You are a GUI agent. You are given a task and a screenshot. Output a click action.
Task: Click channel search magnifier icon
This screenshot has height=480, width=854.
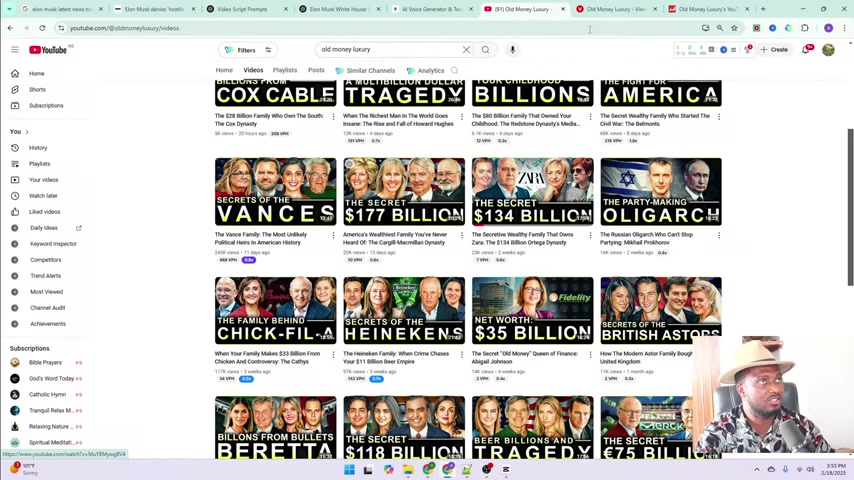pyautogui.click(x=454, y=70)
